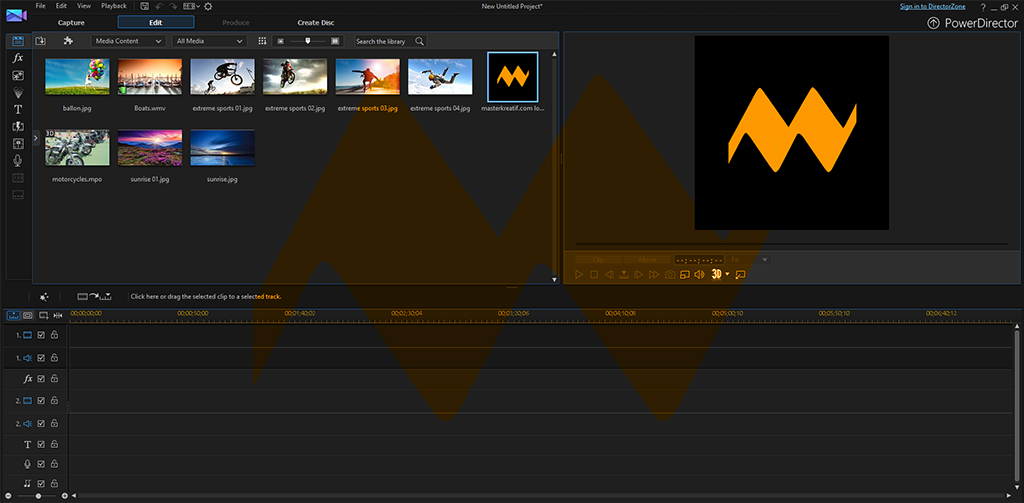Click the fast forward button
1024x503 pixels.
tap(654, 275)
